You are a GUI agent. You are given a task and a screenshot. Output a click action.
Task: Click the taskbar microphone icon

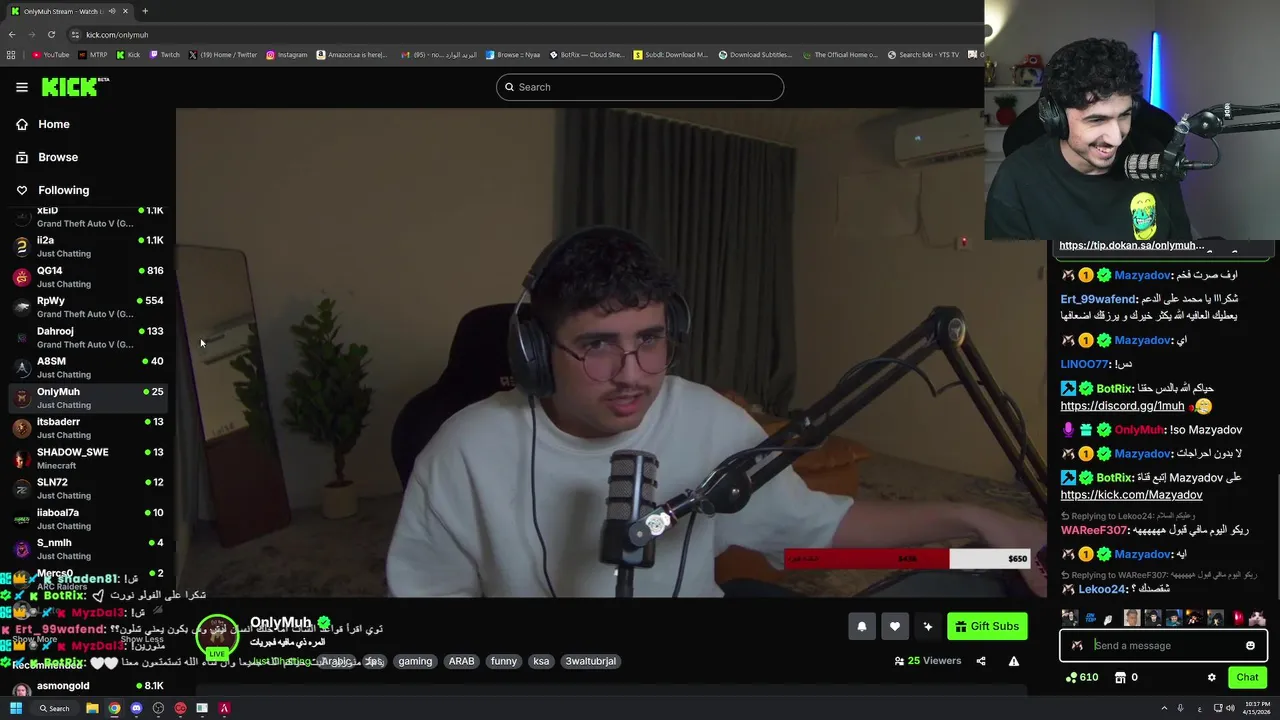[1180, 708]
